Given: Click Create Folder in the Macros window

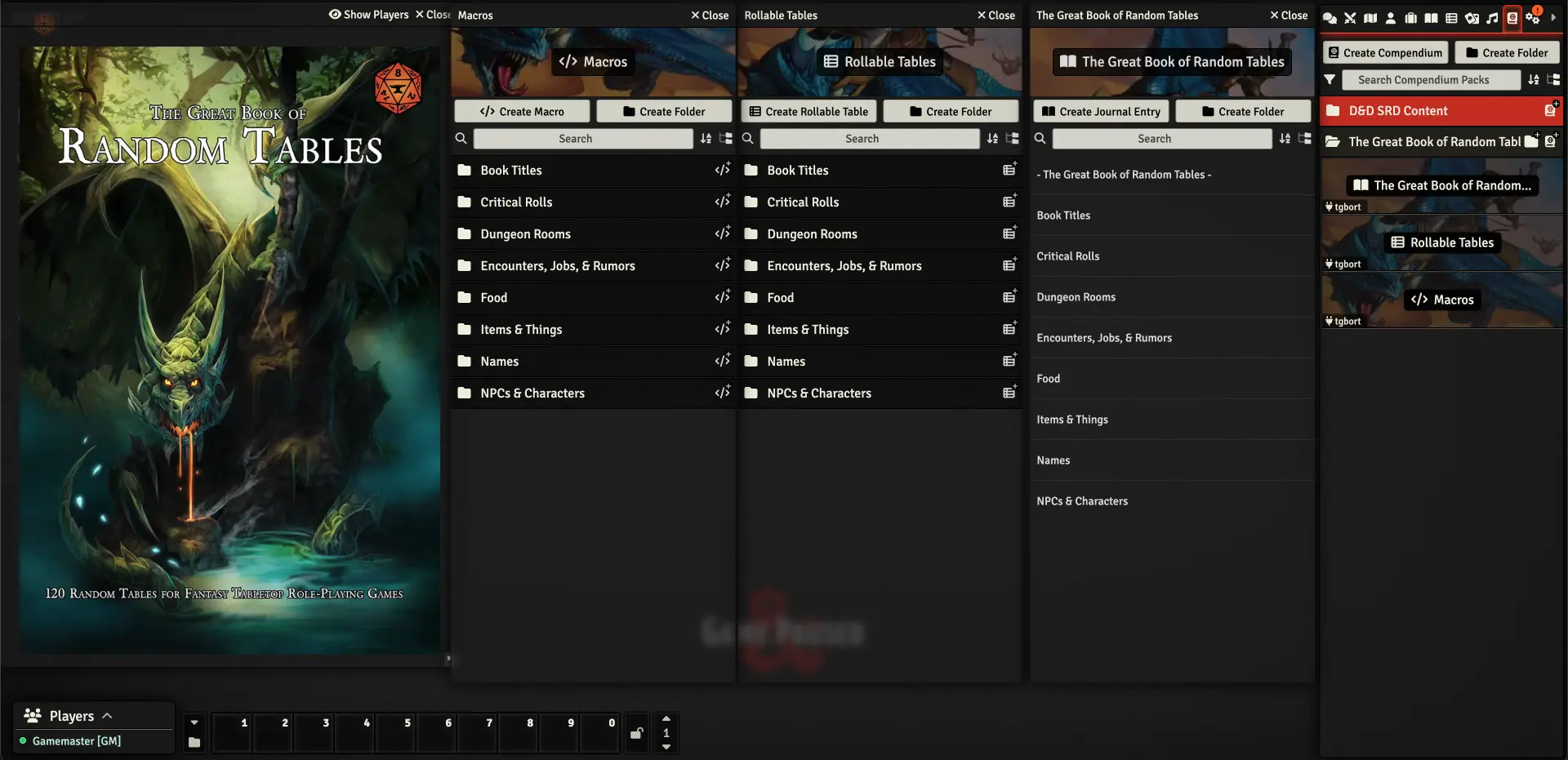Looking at the screenshot, I should [x=664, y=111].
